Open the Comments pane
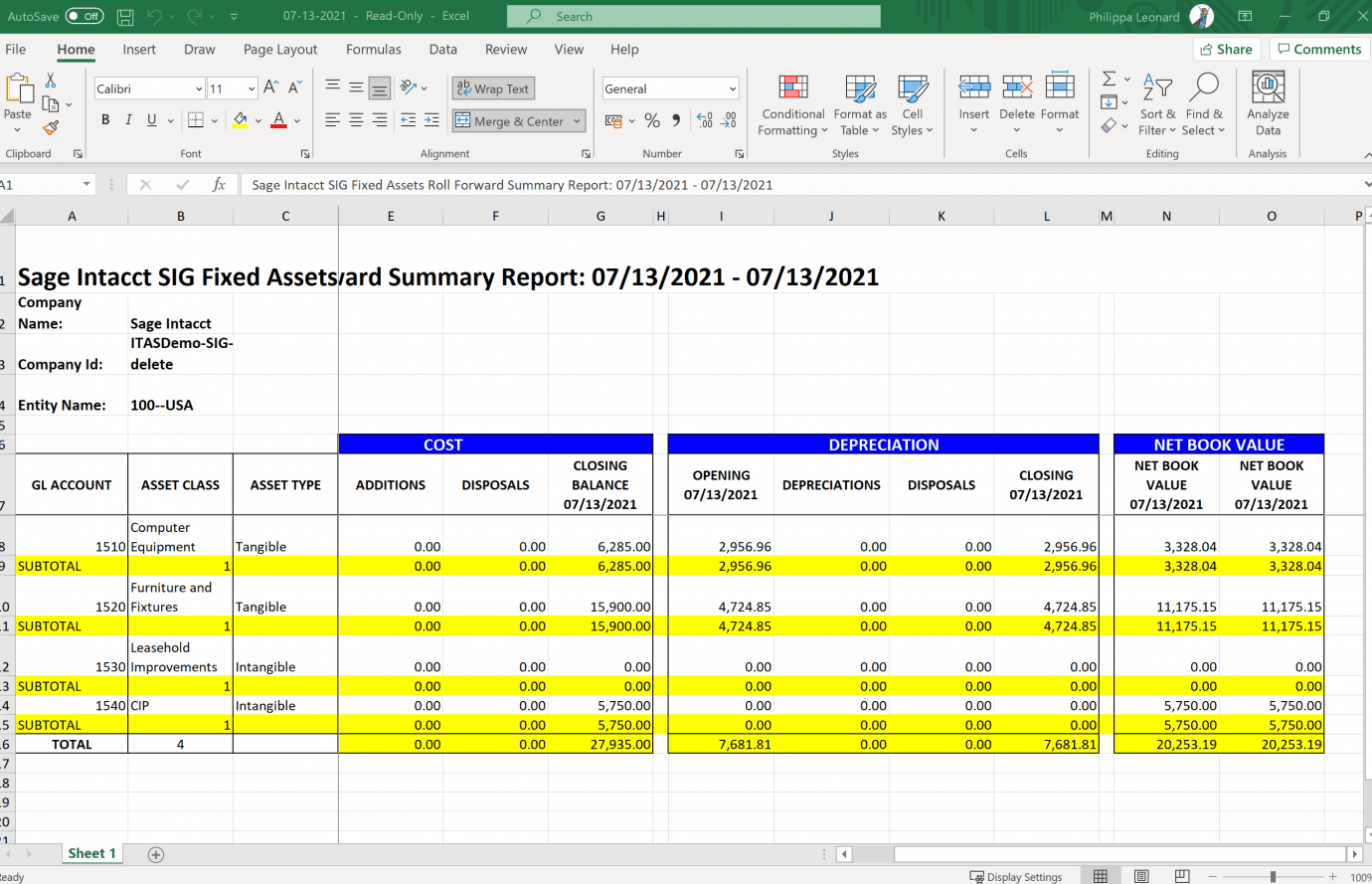Image resolution: width=1372 pixels, height=884 pixels. (1319, 48)
